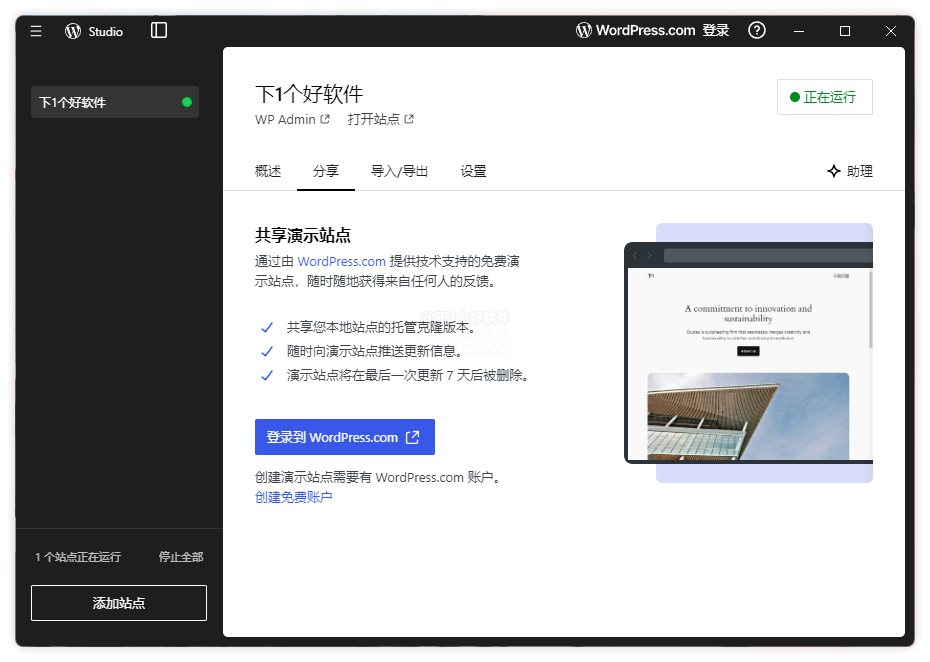Screen dimensions: 930x662
Task: Switch to the 概述 tab
Action: (x=268, y=171)
